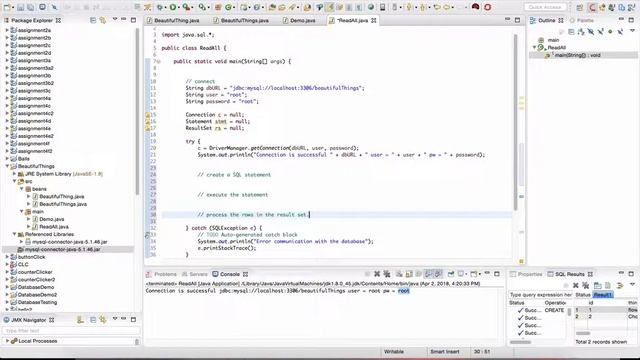Click the green Run button in toolbar

173,7
